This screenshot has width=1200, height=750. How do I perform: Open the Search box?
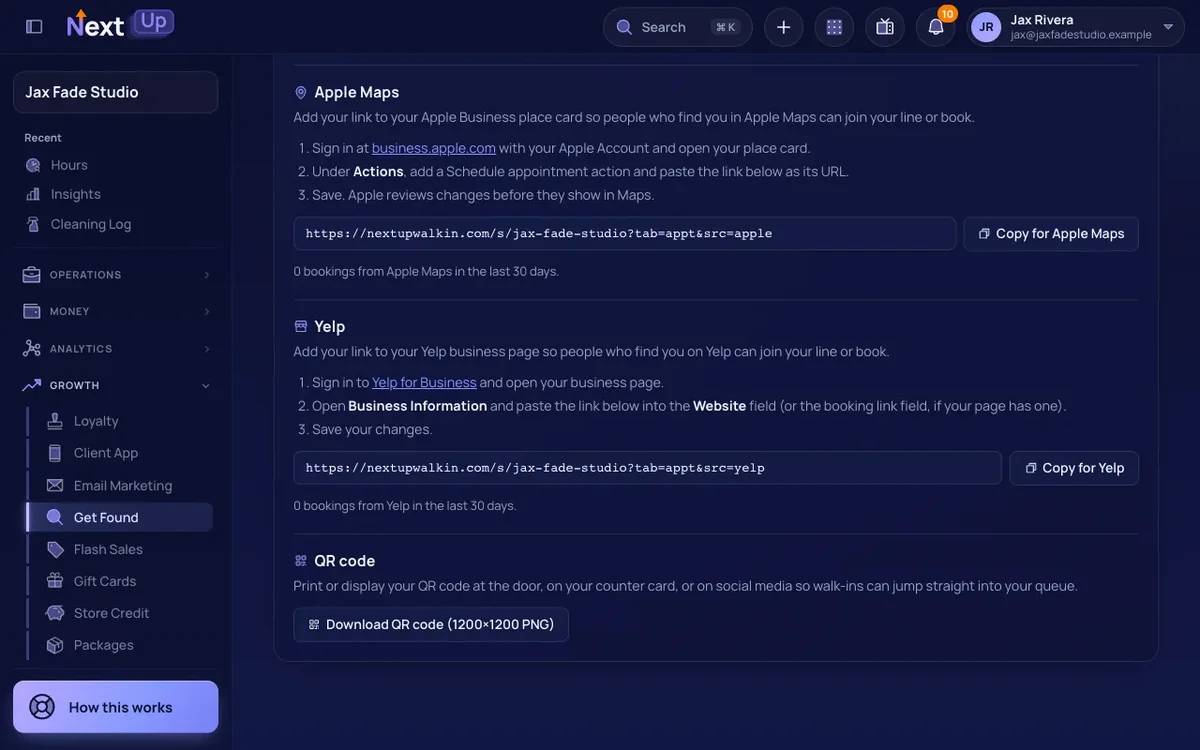(x=677, y=27)
